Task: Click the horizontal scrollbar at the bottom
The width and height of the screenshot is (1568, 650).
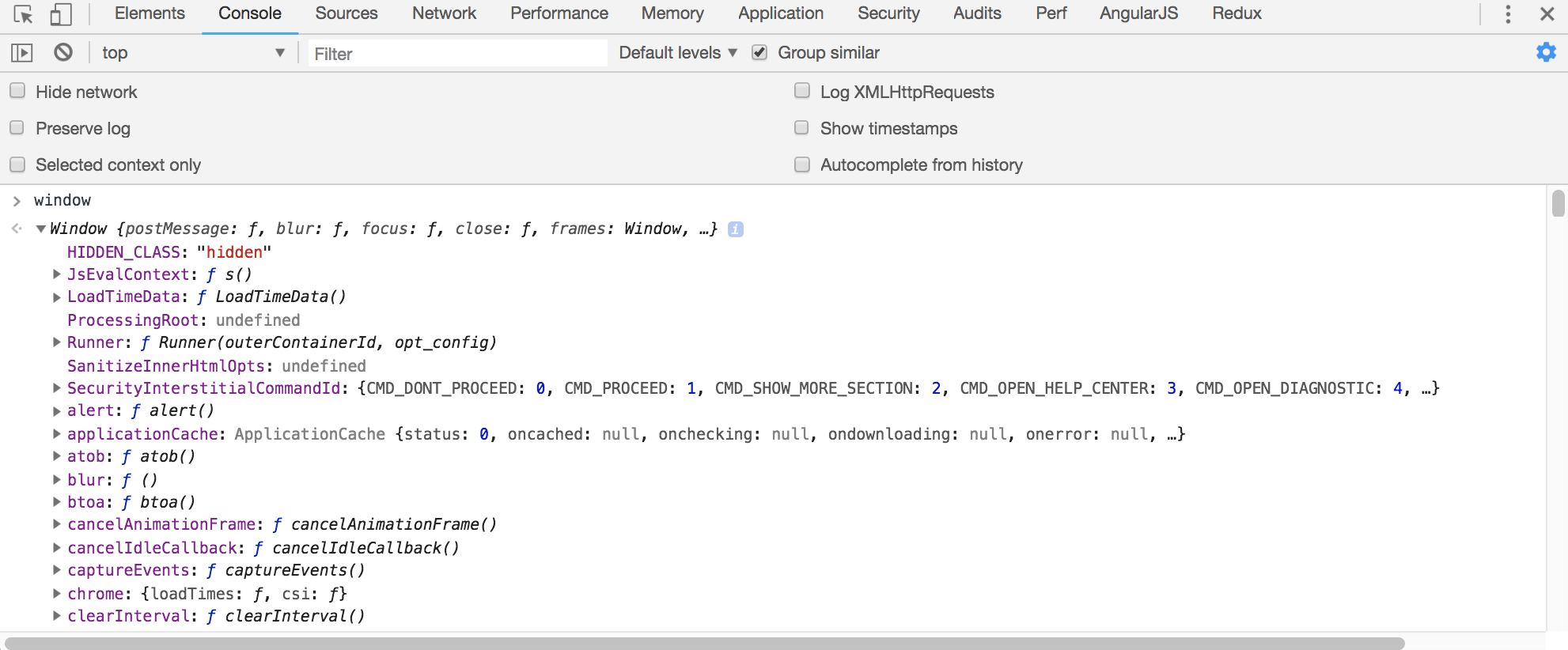Action: point(704,643)
